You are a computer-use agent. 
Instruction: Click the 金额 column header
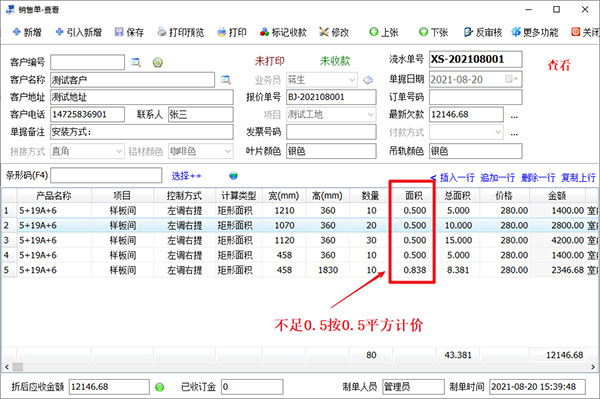[x=557, y=196]
